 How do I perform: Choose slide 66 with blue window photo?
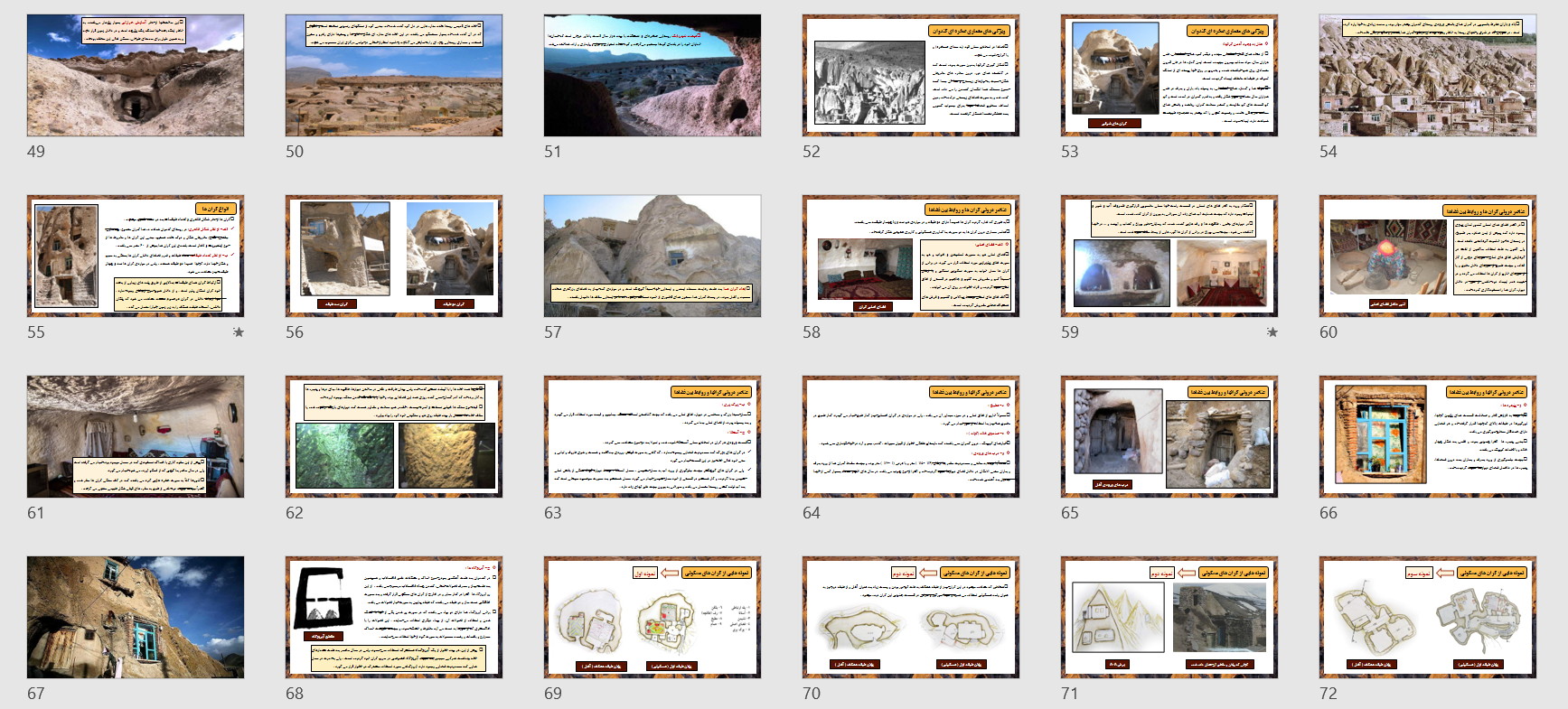click(x=1428, y=437)
